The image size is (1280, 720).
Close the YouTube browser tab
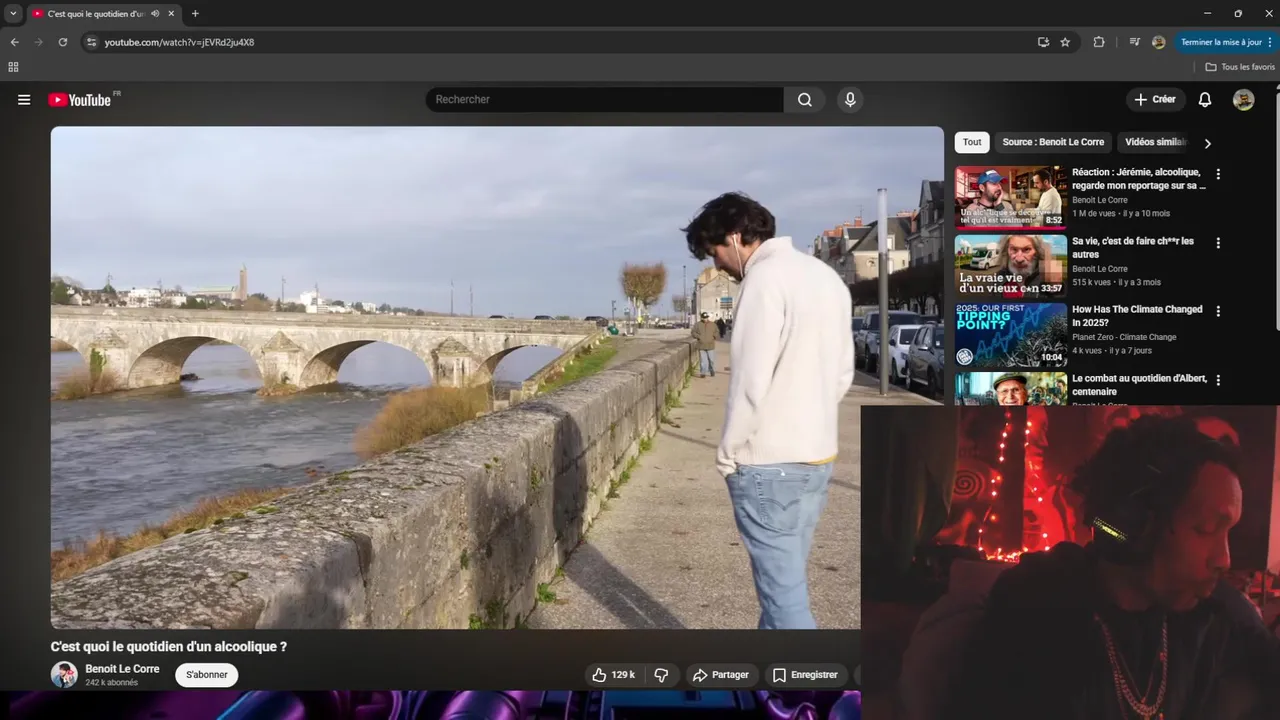[x=171, y=13]
